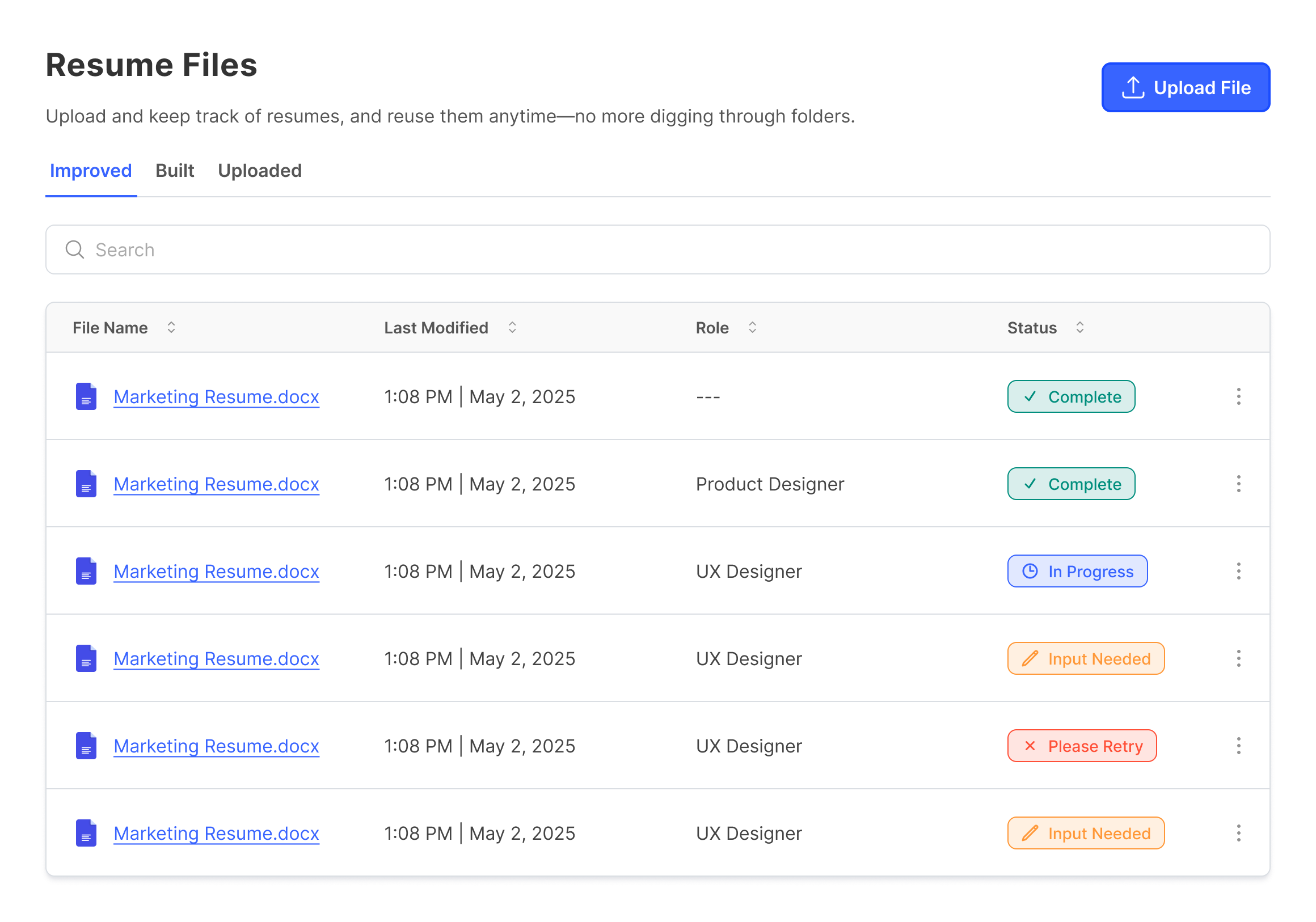Click the search magnifier icon

74,250
